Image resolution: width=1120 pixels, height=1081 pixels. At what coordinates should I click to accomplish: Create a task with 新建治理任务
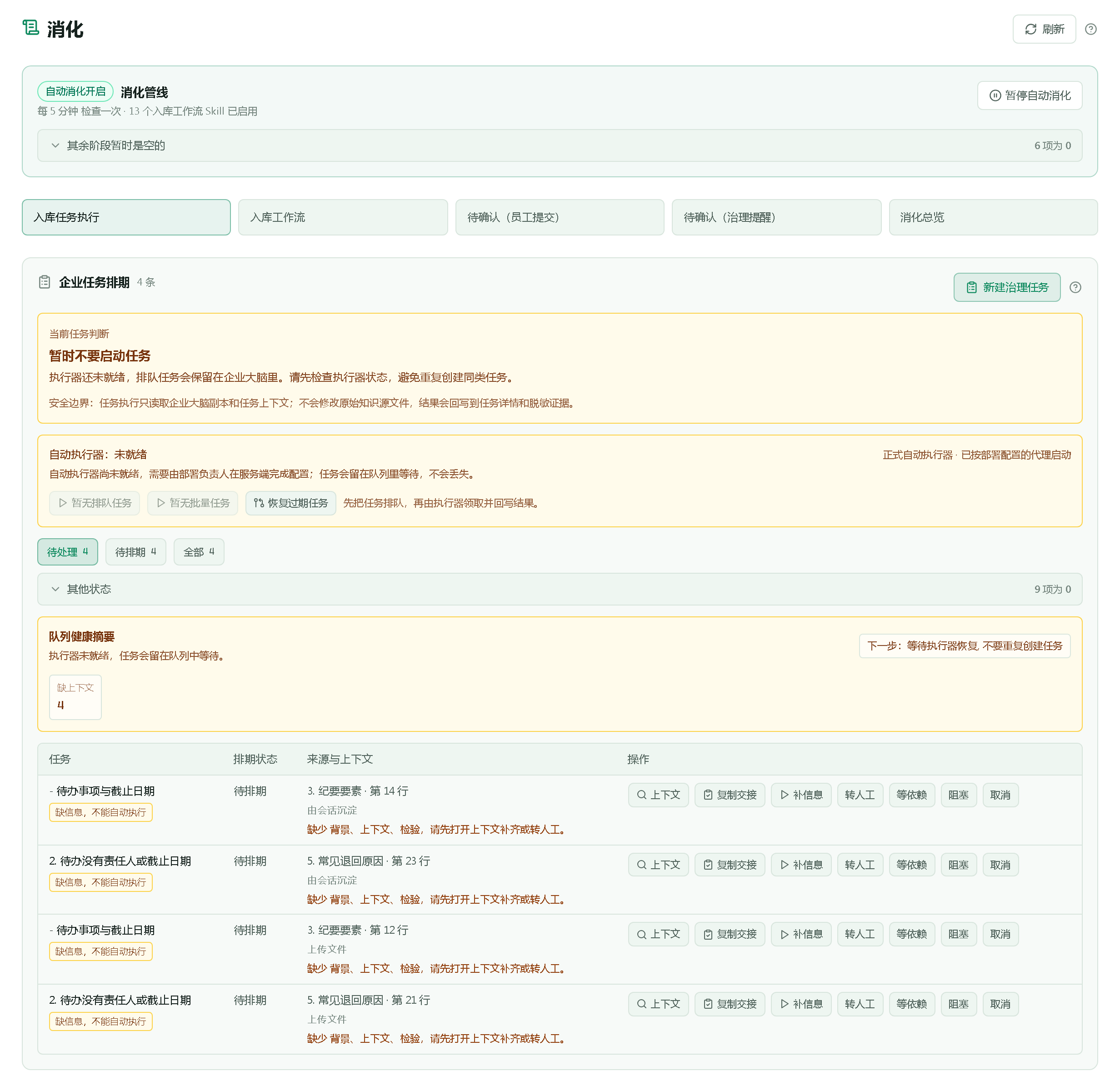tap(1006, 287)
